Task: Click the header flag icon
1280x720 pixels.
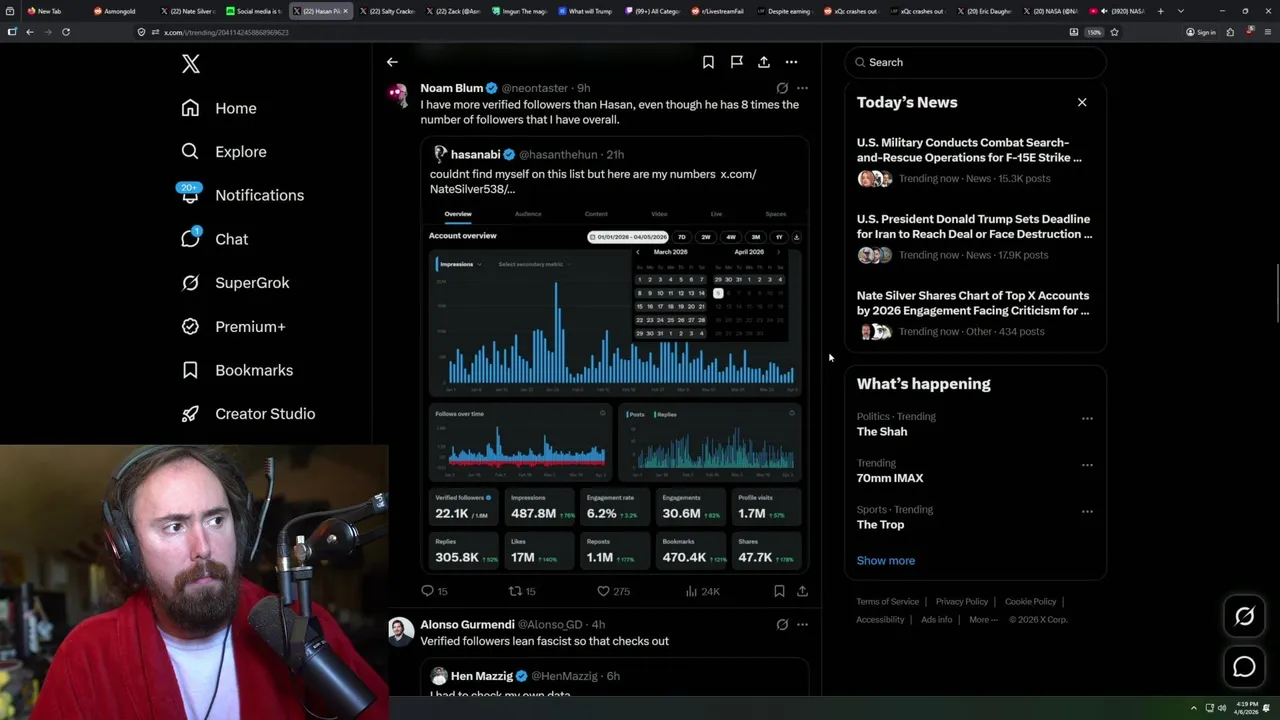Action: (x=736, y=62)
